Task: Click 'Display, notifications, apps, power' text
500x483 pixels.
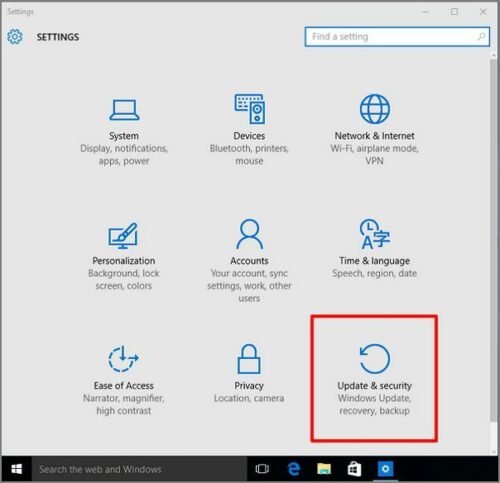Action: [x=124, y=155]
